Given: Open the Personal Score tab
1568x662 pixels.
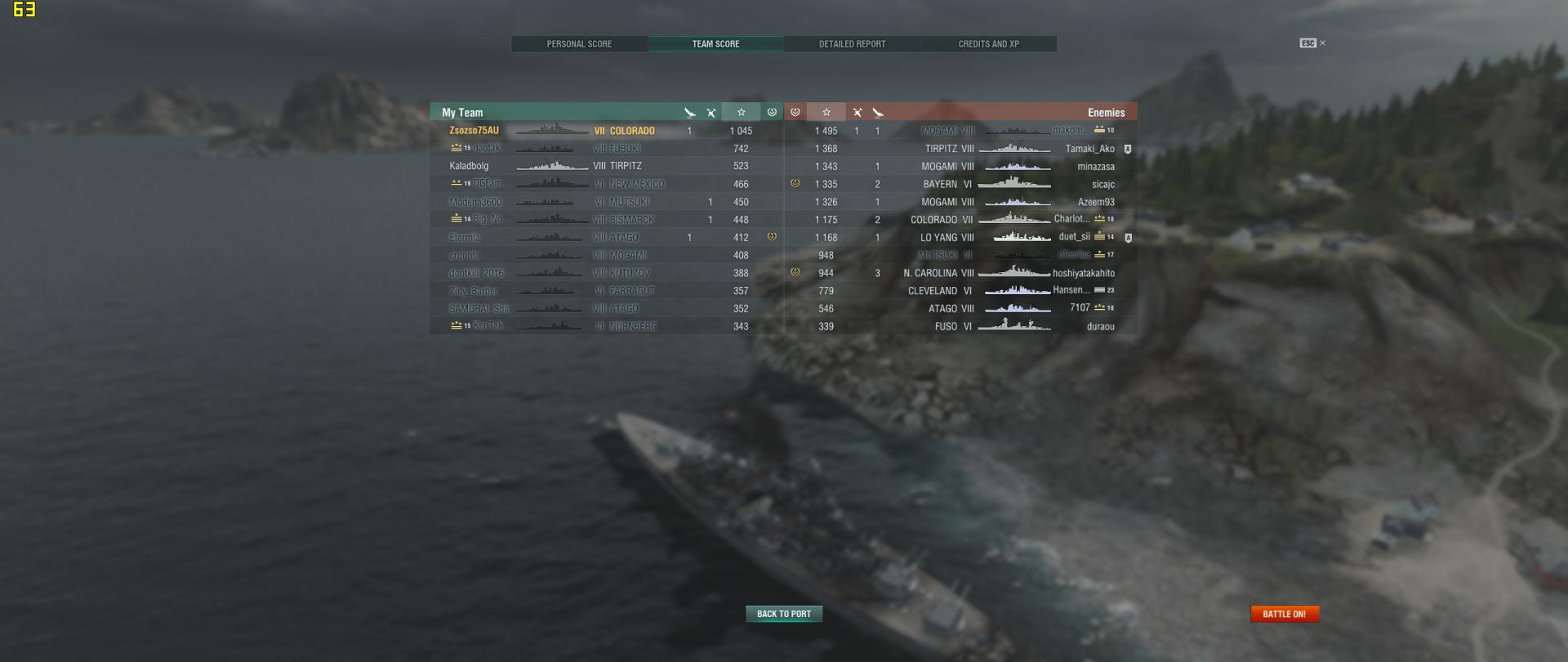Looking at the screenshot, I should pos(579,44).
